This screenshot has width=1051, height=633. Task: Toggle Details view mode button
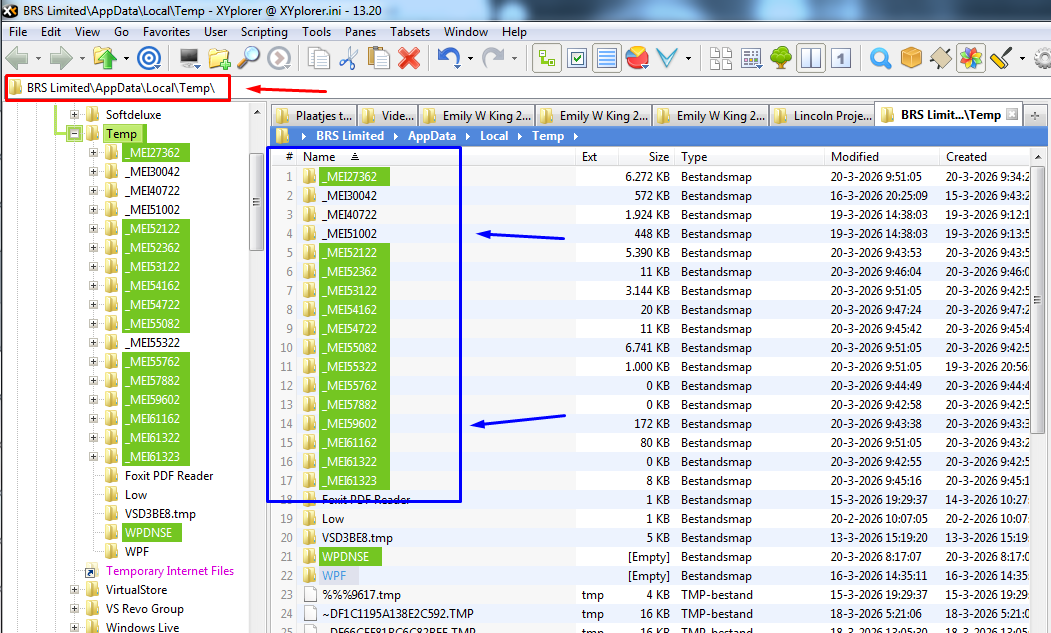tap(607, 59)
